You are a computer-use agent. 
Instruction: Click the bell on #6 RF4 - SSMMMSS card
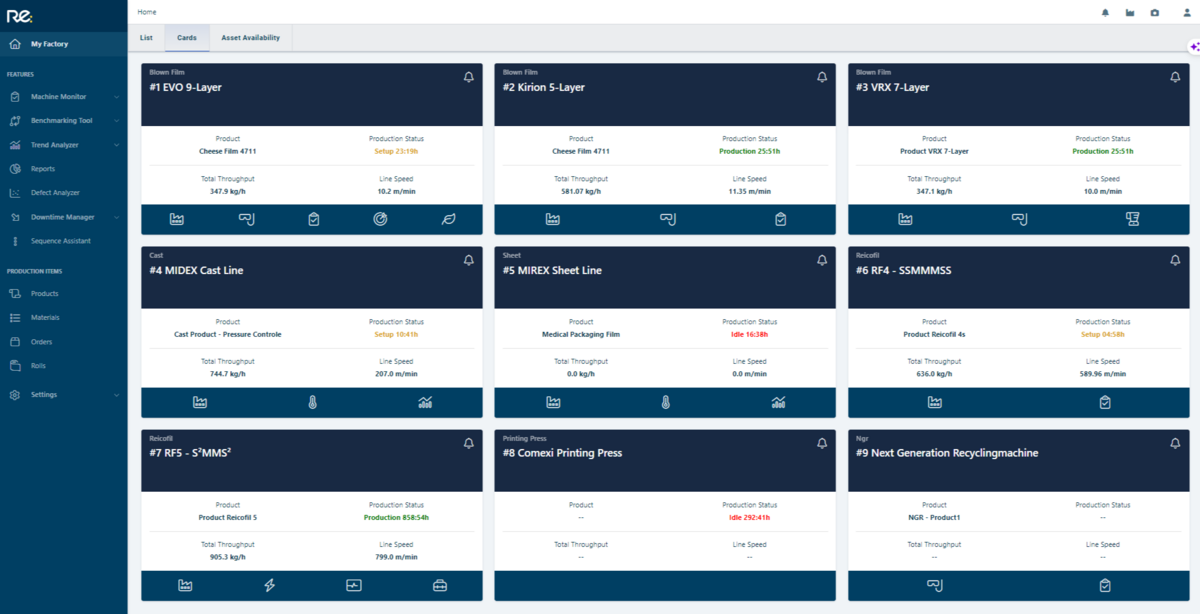pyautogui.click(x=1175, y=260)
